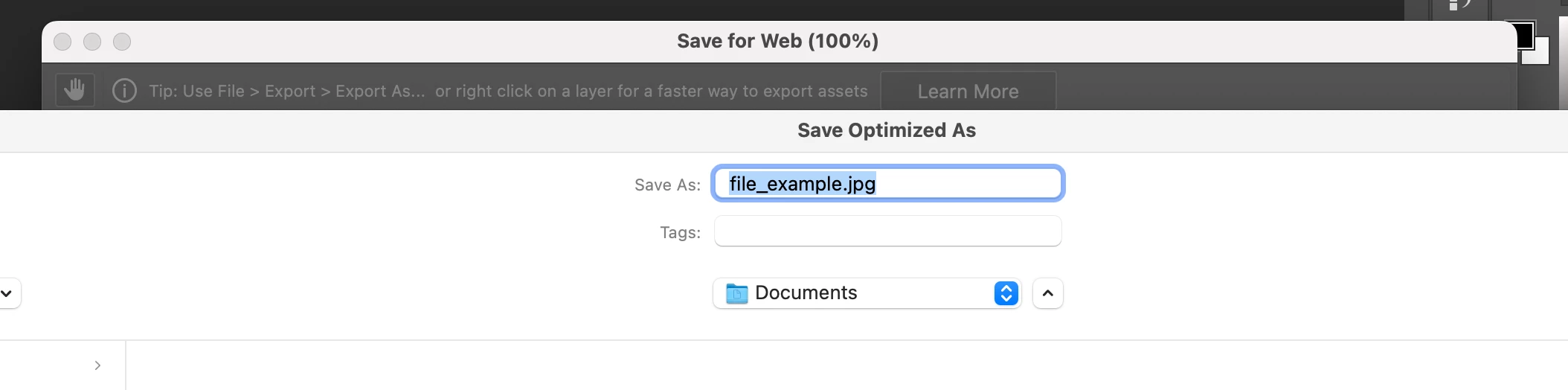
Task: Click the Documents folder icon
Action: click(736, 293)
